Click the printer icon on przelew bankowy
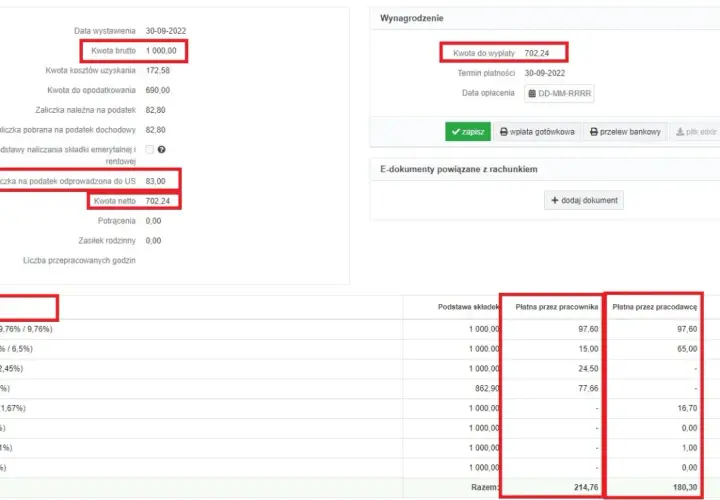 [x=594, y=132]
